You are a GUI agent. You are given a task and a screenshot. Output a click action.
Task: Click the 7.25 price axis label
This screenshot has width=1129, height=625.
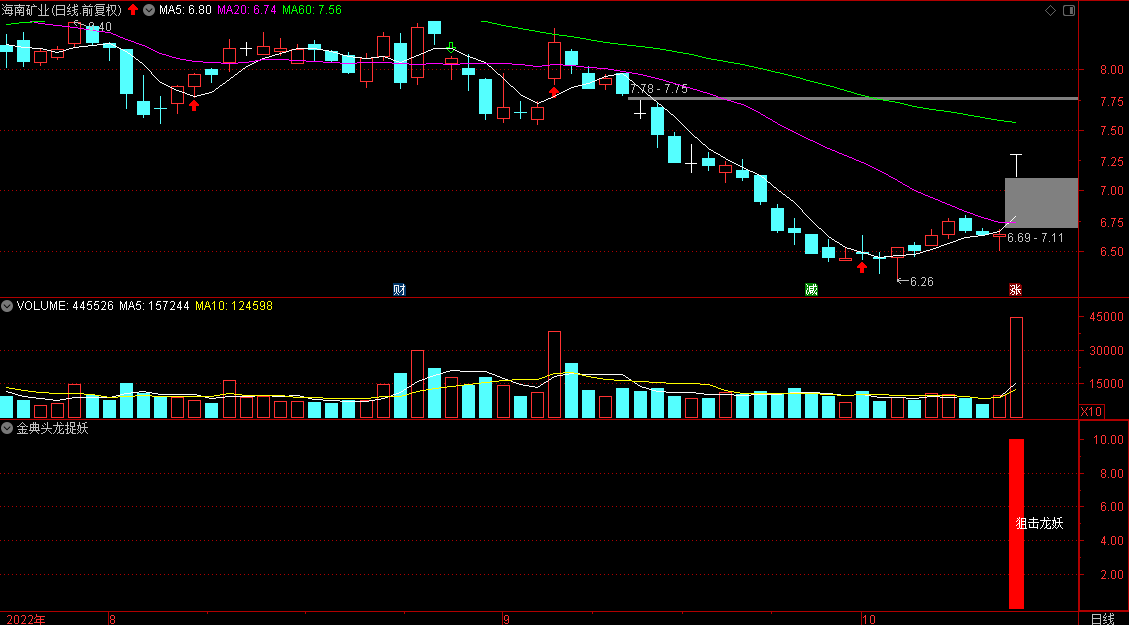tap(1112, 162)
